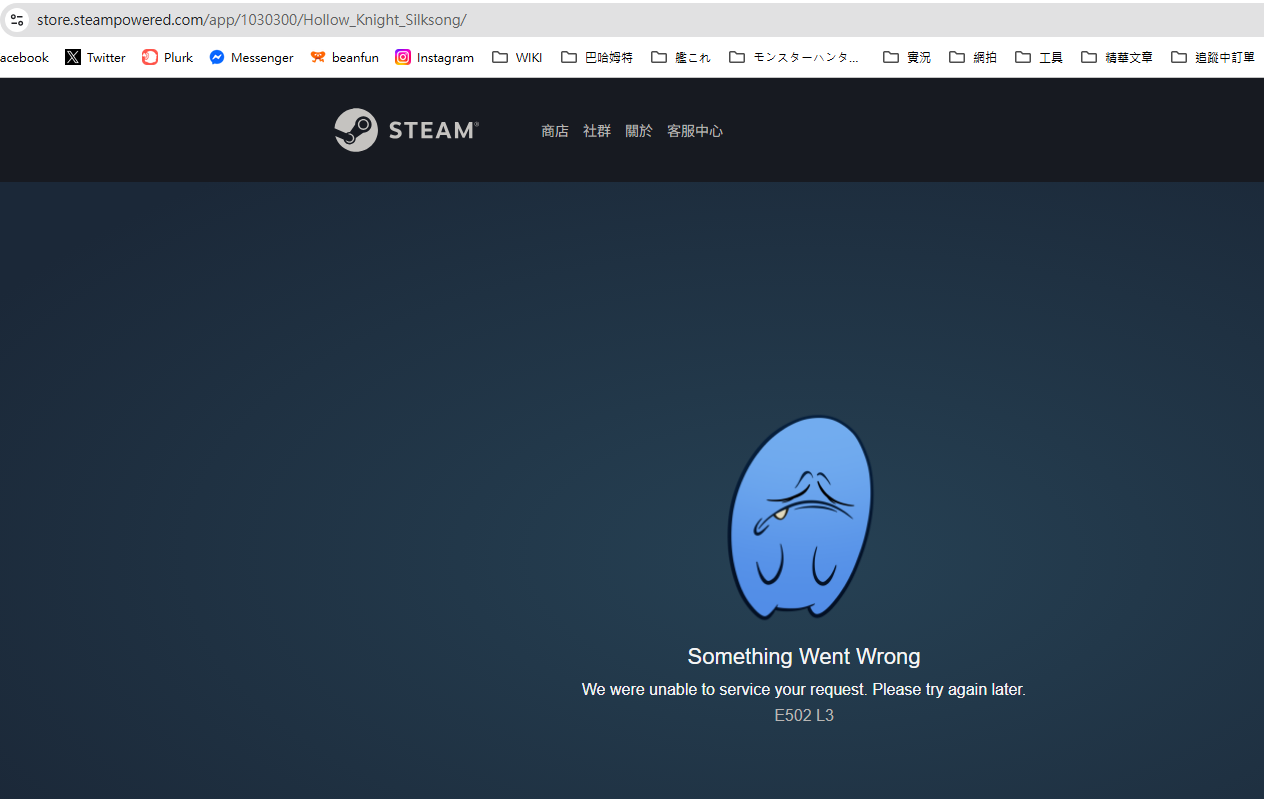Open the Messenger bookmark
The height and width of the screenshot is (799, 1264).
251,57
